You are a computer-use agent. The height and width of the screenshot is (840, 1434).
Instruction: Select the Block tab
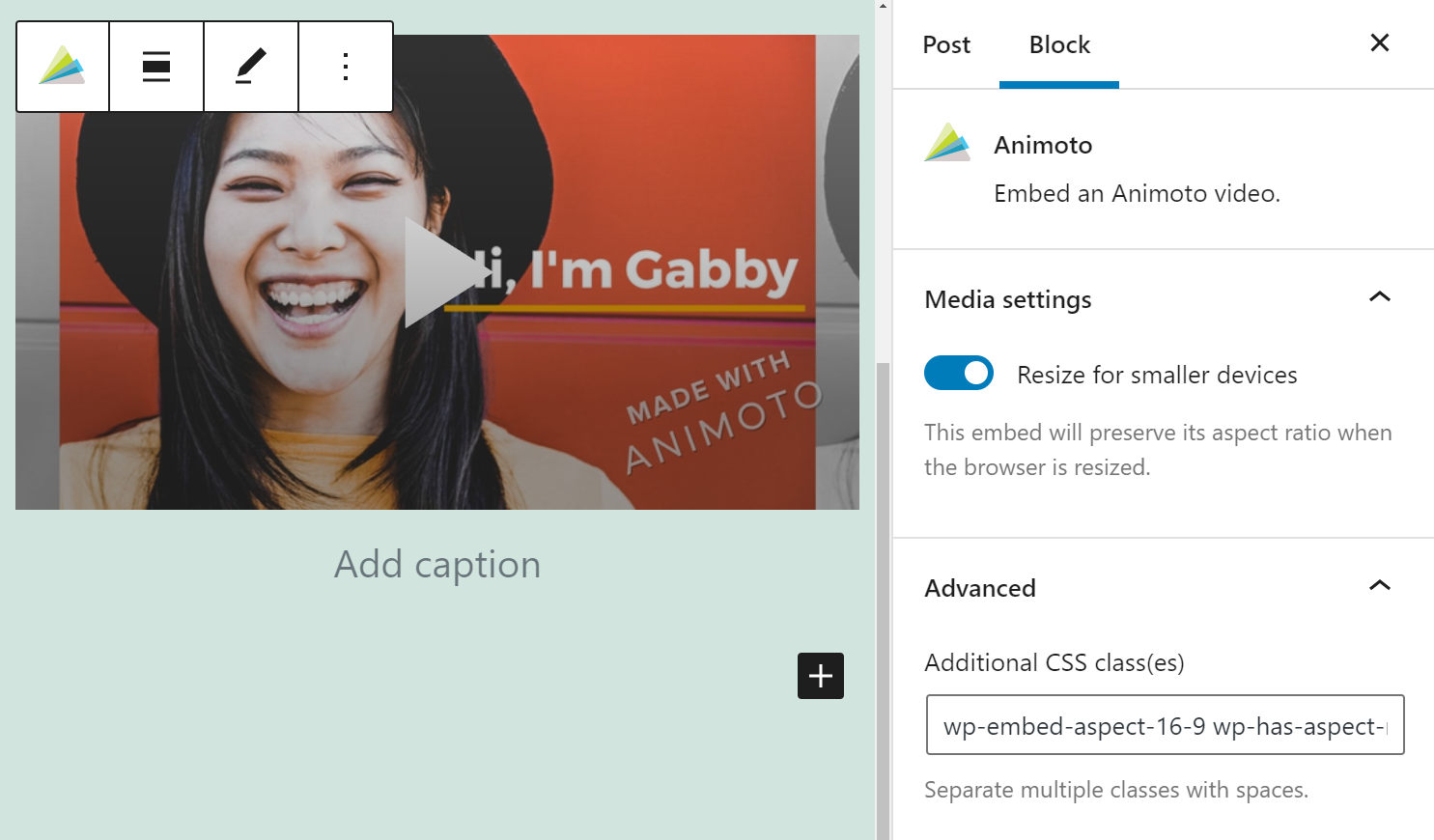pyautogui.click(x=1058, y=44)
